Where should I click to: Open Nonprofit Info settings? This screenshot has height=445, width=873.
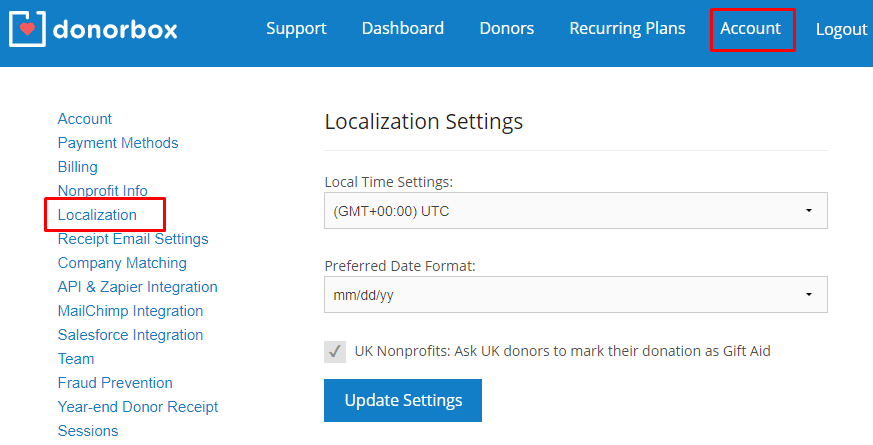coord(102,190)
